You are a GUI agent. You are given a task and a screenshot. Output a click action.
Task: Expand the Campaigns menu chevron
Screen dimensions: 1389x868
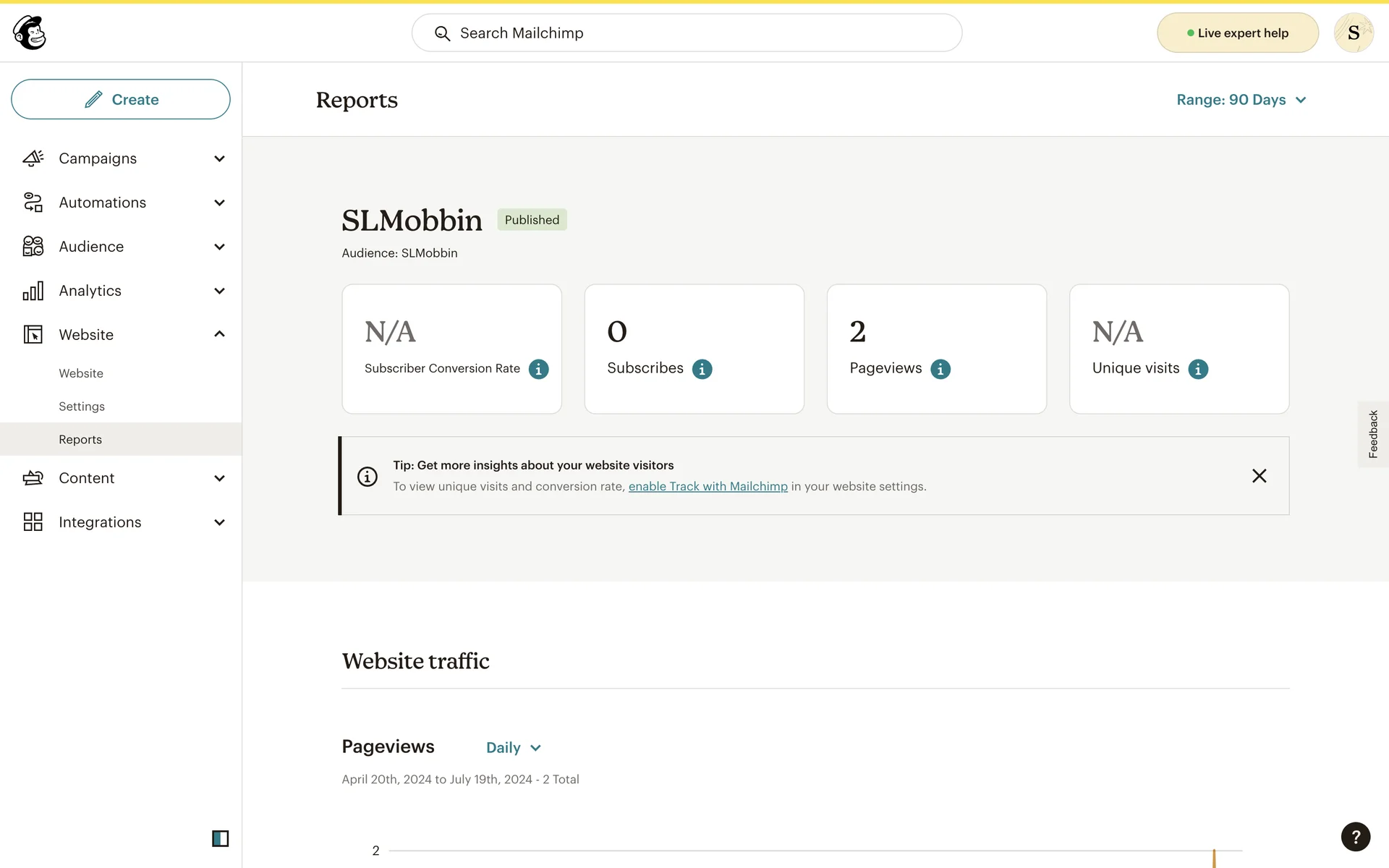[x=219, y=158]
